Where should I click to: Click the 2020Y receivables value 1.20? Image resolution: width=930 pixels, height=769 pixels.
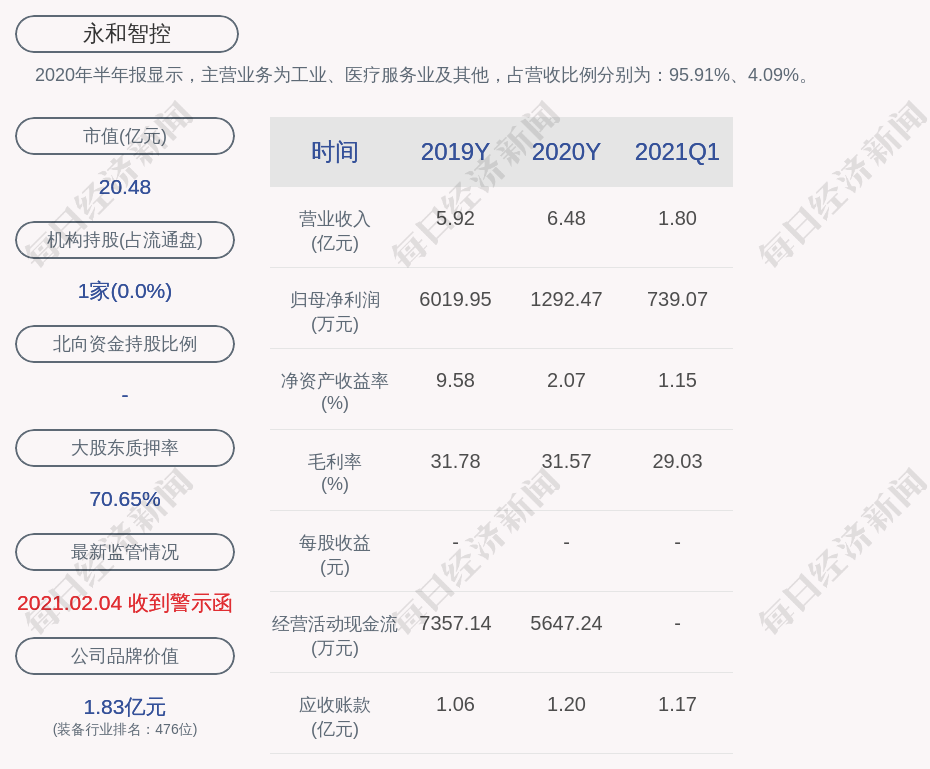[x=566, y=704]
